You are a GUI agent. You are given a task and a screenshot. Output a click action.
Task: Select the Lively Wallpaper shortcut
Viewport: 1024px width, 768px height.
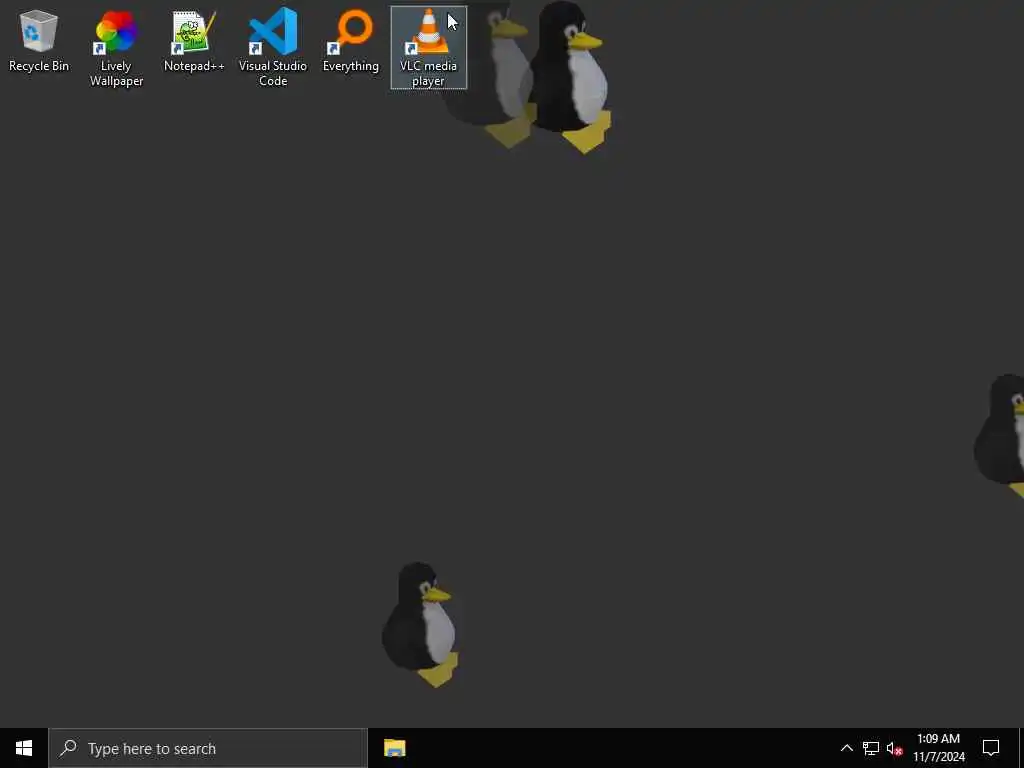(x=116, y=48)
